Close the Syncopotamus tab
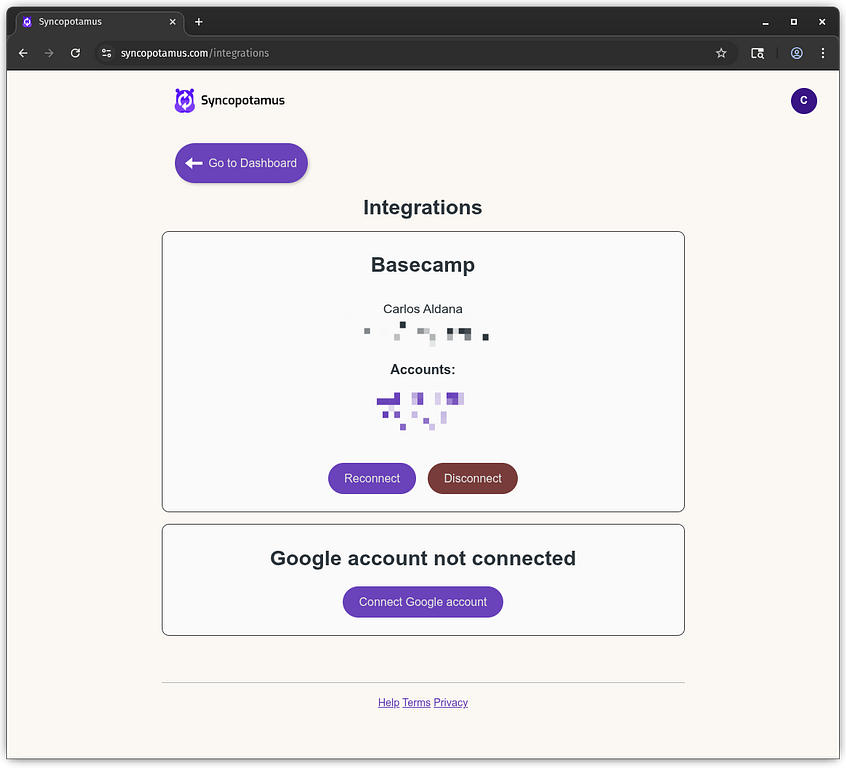The height and width of the screenshot is (768, 846). coord(173,22)
